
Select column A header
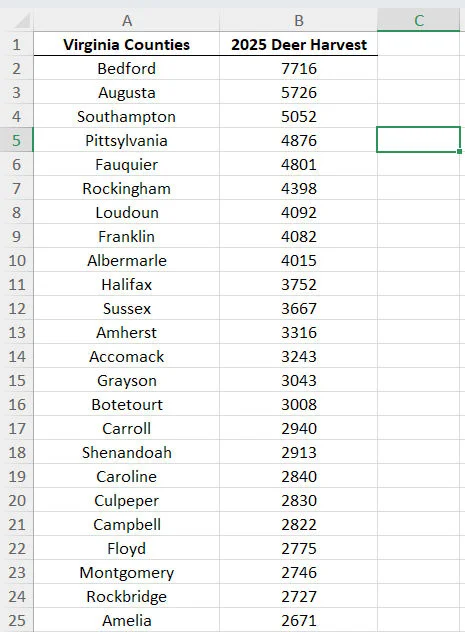[127, 20]
